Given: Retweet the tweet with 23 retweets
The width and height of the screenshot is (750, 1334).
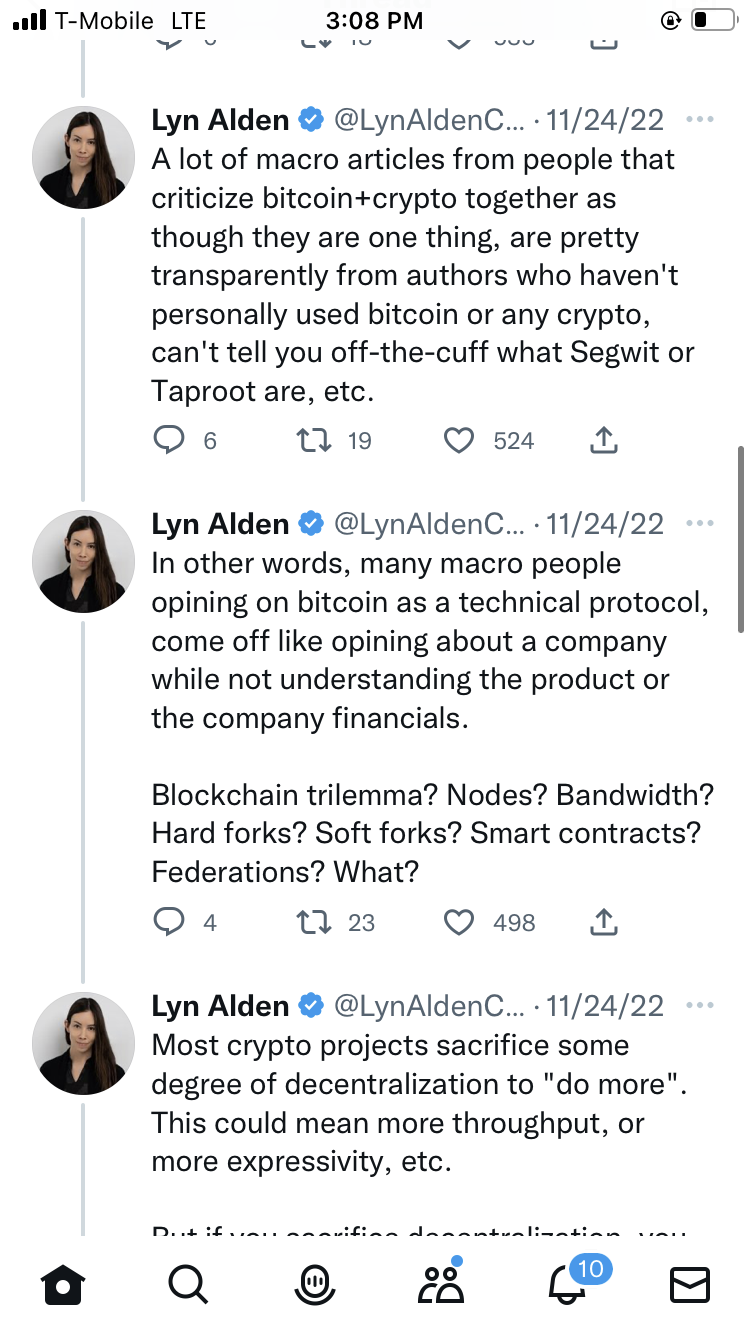Looking at the screenshot, I should point(316,922).
